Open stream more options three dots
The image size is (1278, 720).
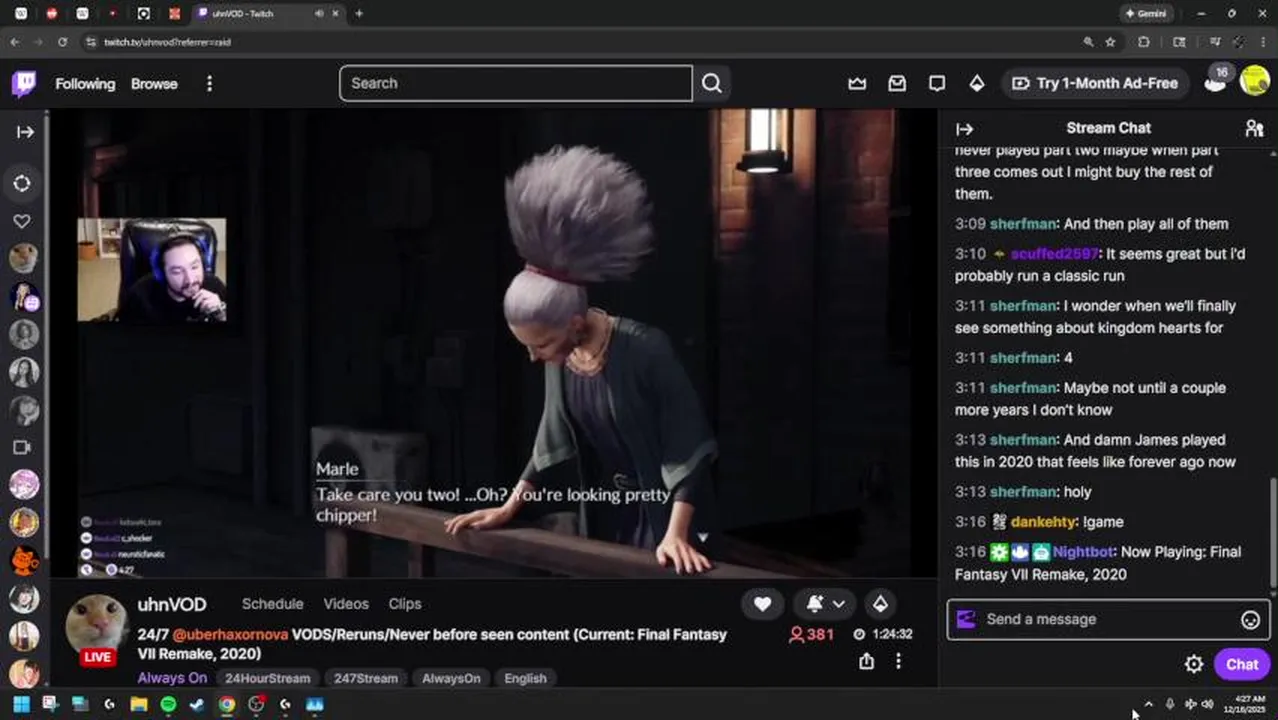898,661
